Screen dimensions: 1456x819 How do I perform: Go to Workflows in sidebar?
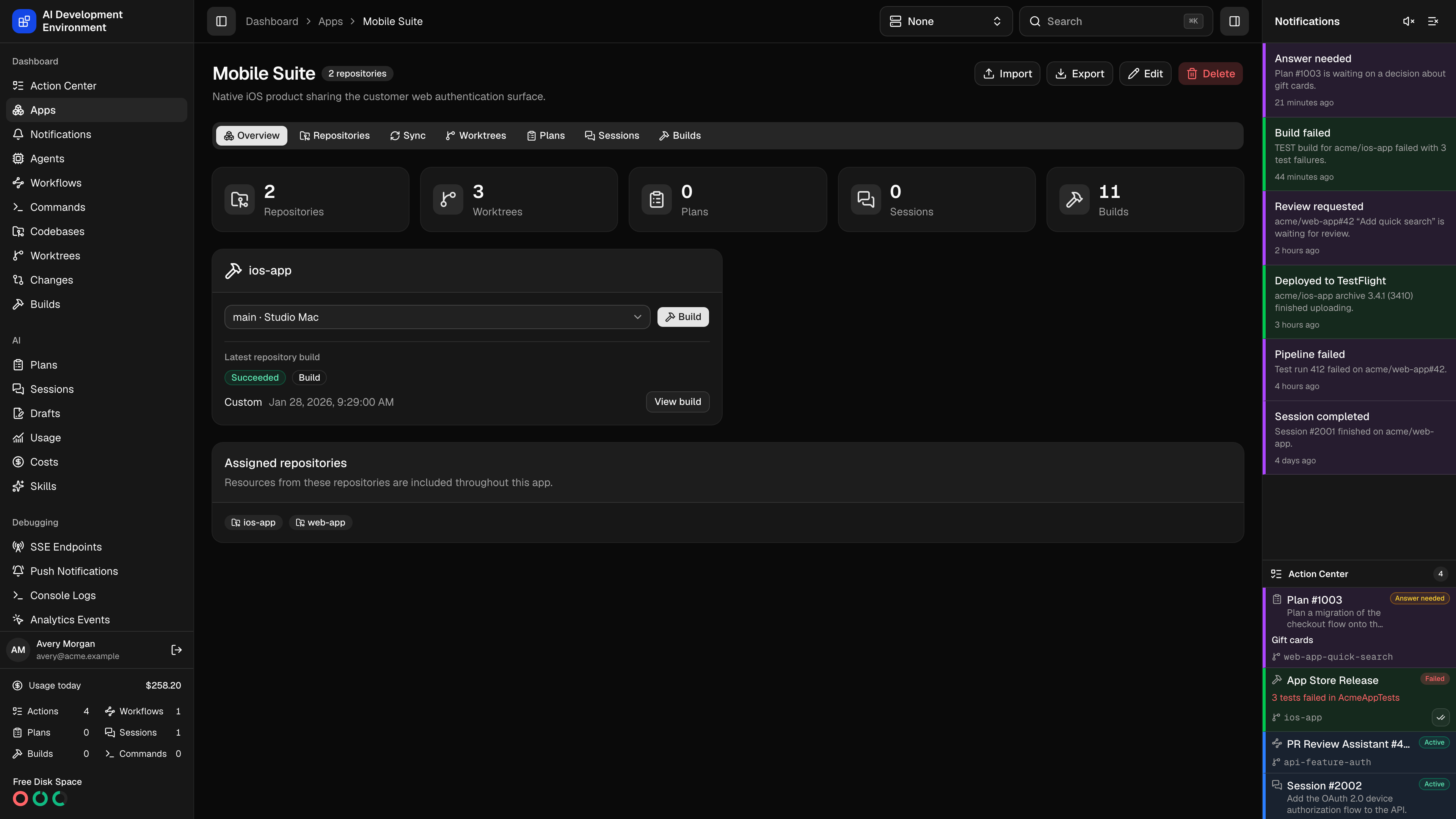point(97,183)
